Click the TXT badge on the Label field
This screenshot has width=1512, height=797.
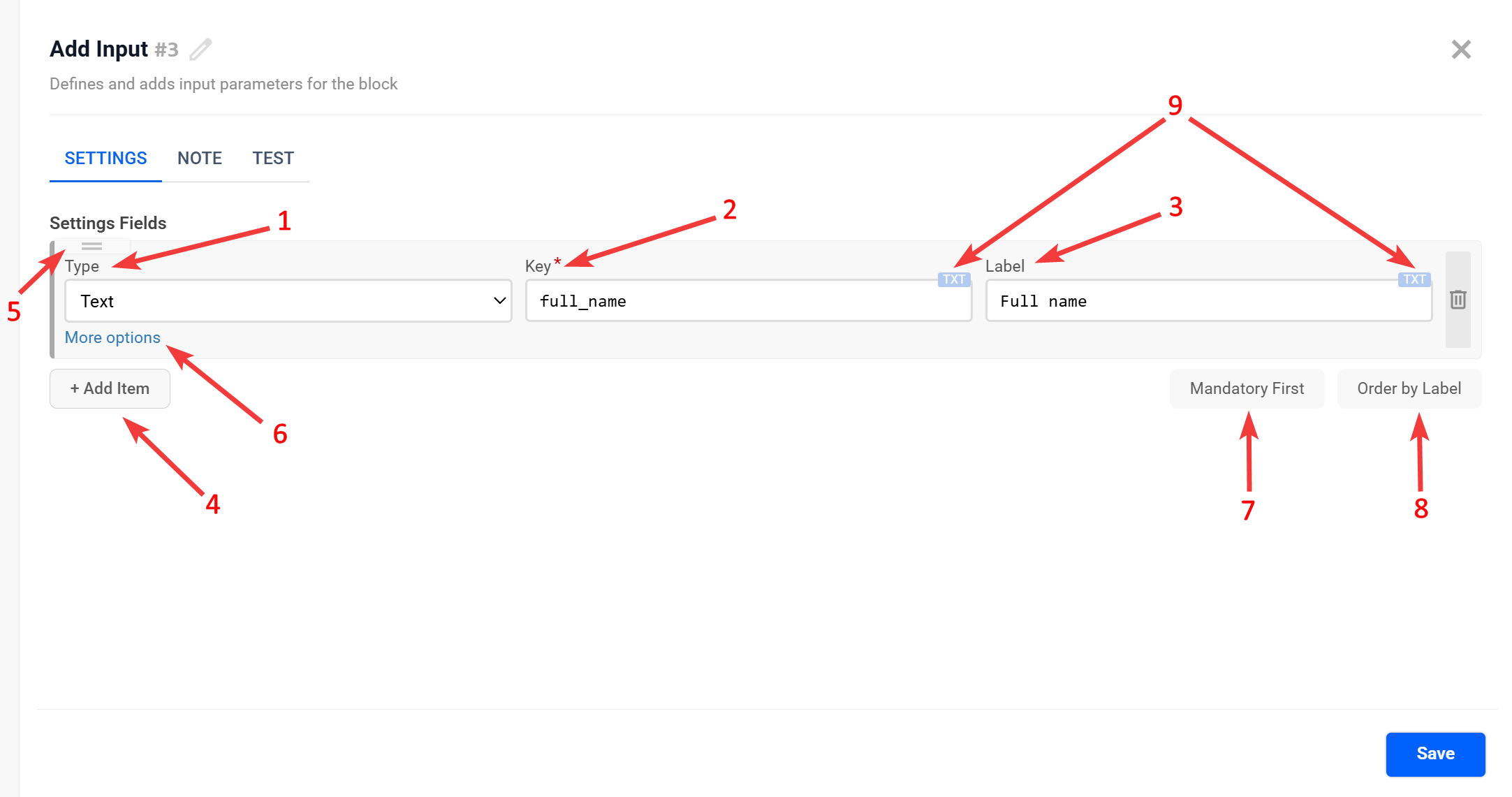click(1414, 279)
